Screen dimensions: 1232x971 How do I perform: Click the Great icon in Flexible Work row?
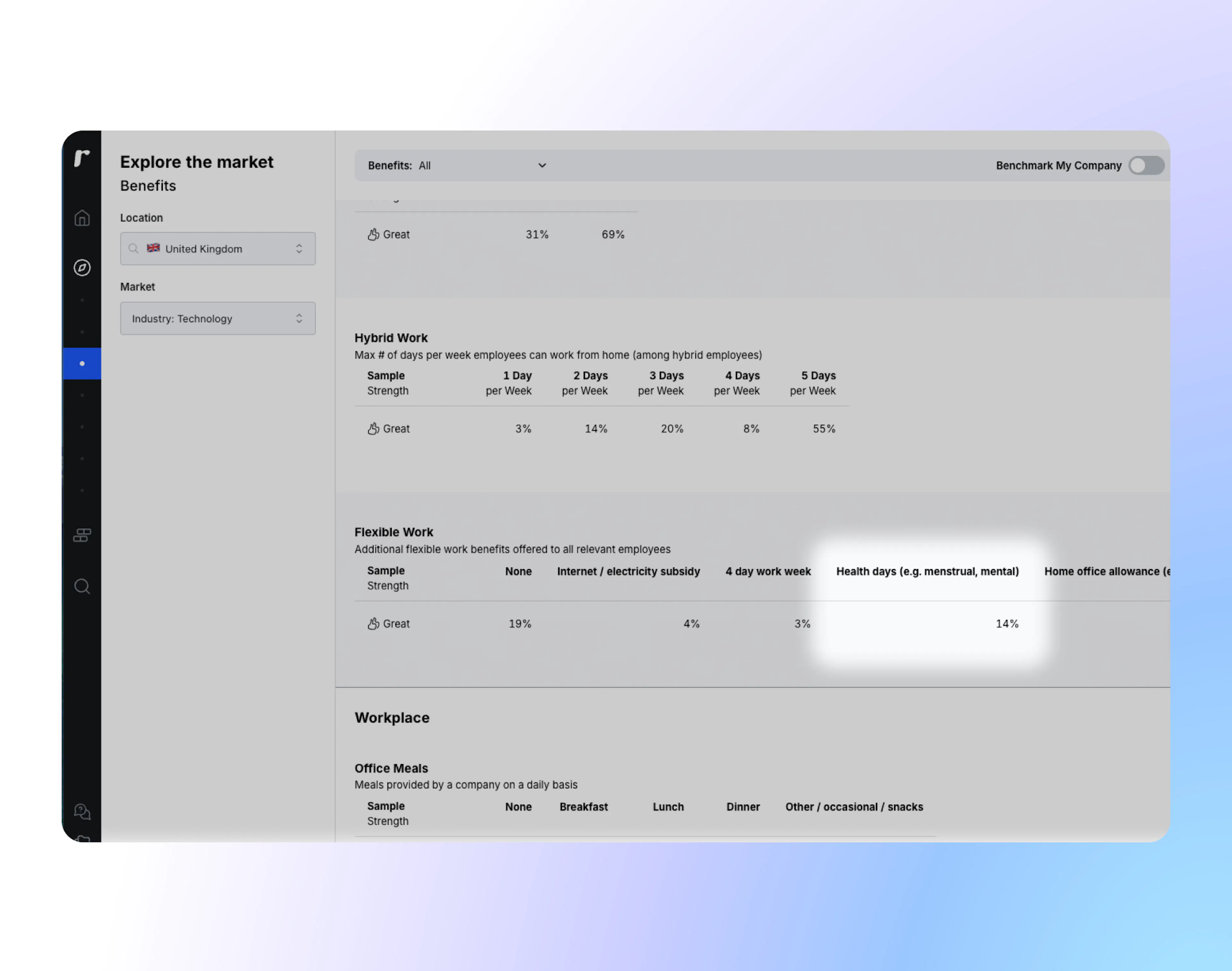[373, 624]
